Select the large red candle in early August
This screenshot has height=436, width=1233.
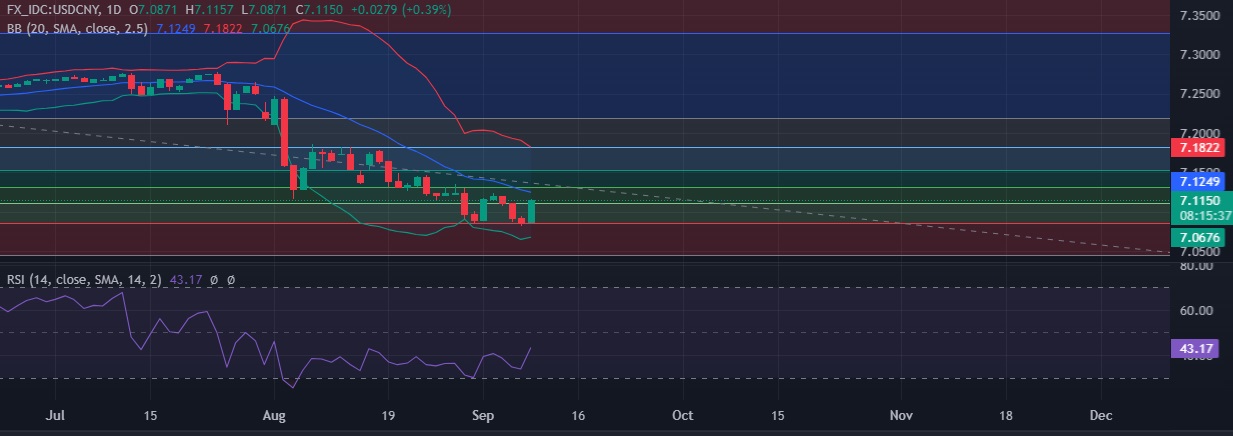[285, 131]
